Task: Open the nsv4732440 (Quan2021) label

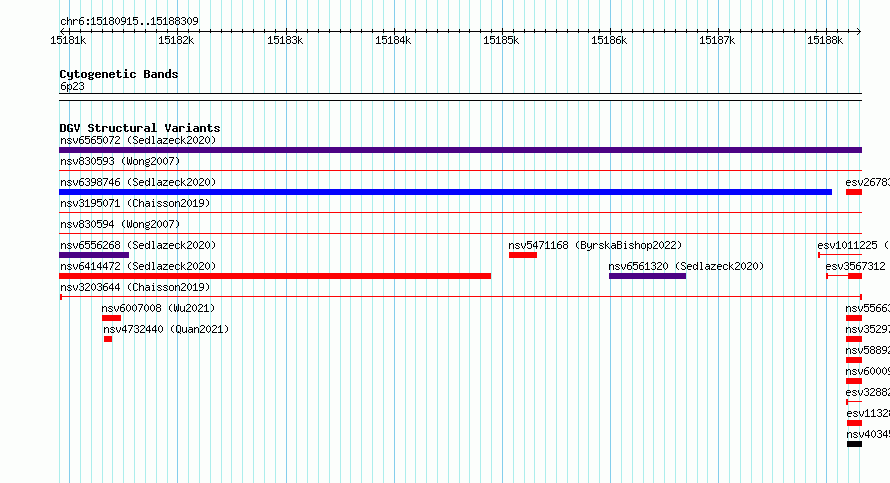Action: point(166,329)
